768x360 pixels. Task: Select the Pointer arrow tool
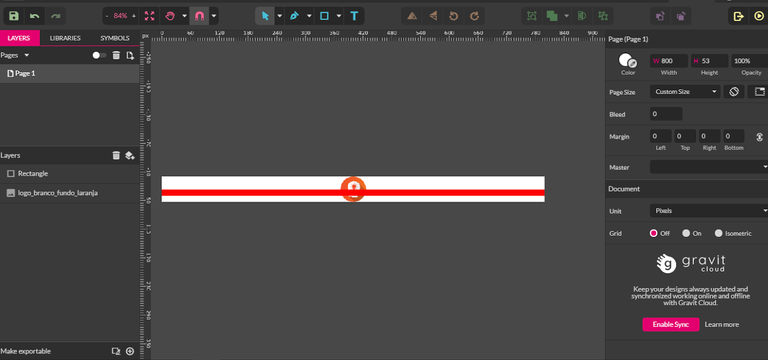coord(265,16)
